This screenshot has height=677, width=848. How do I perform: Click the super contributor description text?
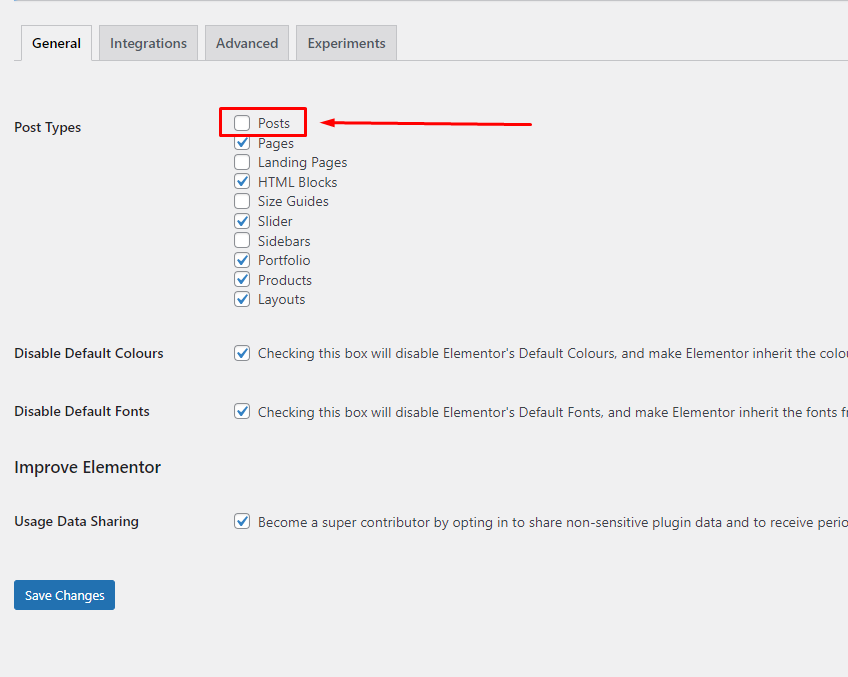[x=553, y=523]
